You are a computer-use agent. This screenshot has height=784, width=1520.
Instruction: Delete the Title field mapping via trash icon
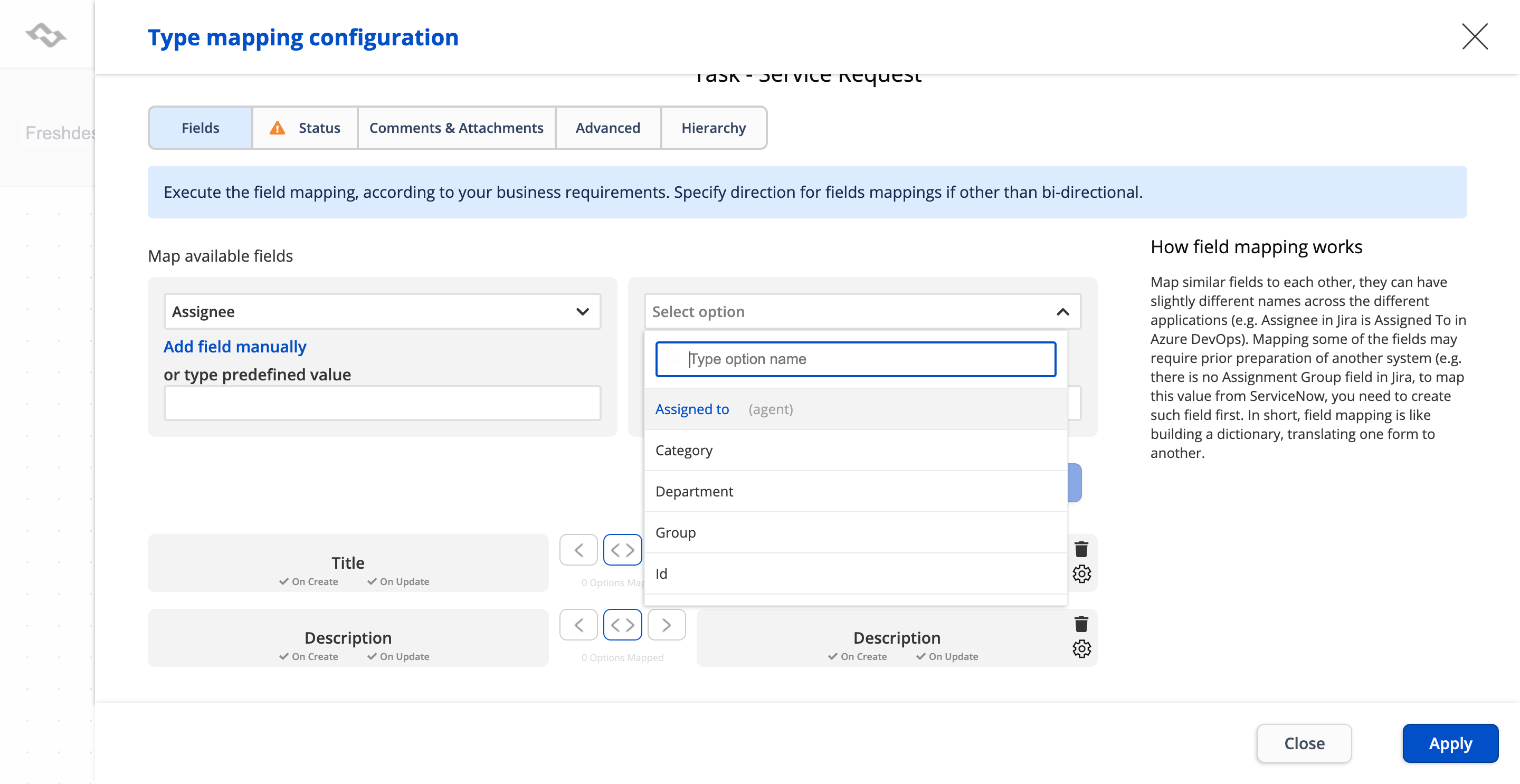tap(1081, 549)
